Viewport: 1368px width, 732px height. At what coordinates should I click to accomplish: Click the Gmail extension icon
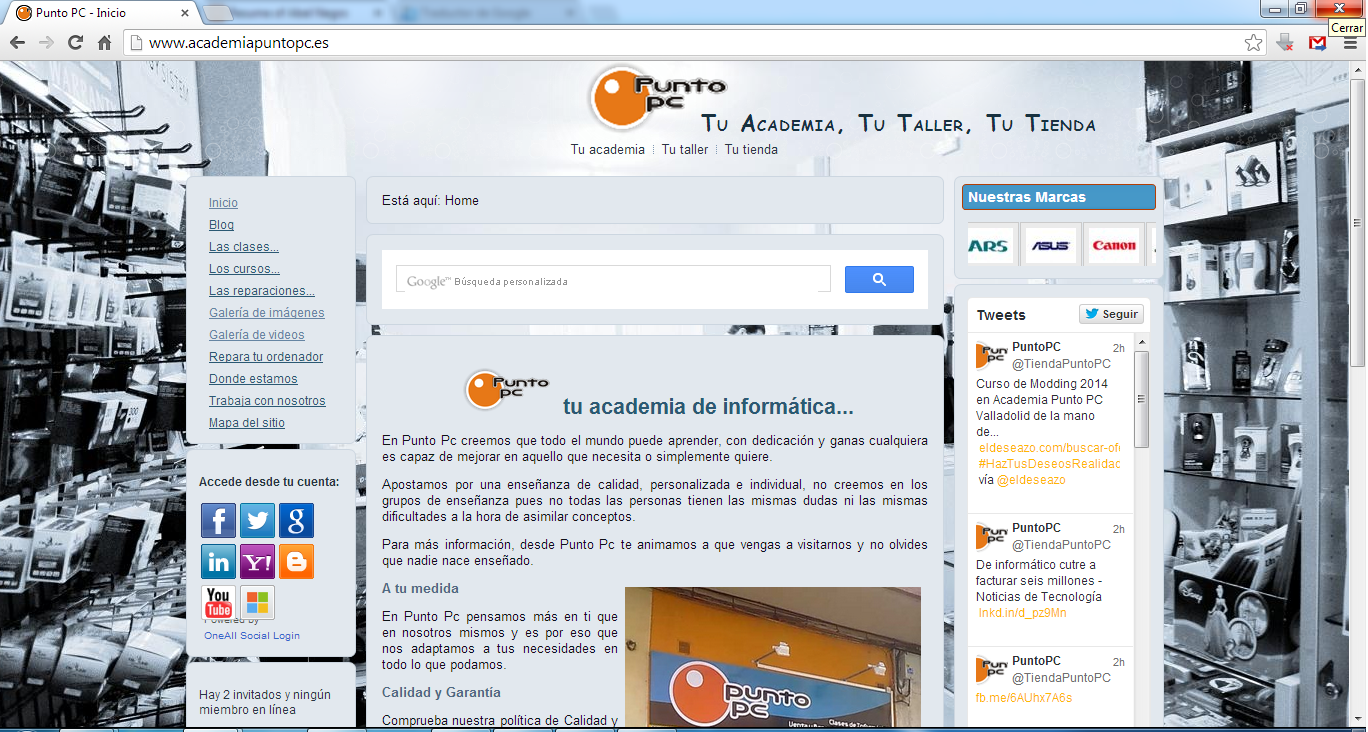1318,43
